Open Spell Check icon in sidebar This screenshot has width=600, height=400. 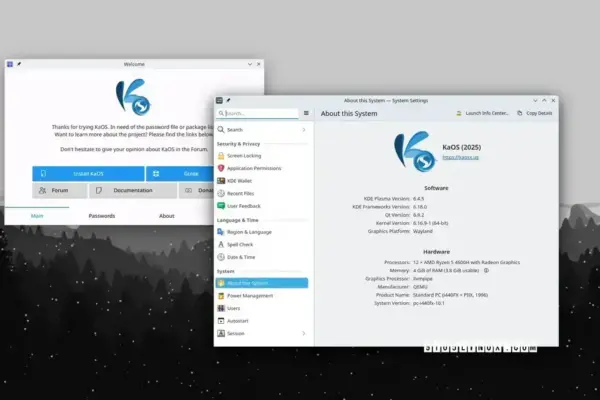221,245
